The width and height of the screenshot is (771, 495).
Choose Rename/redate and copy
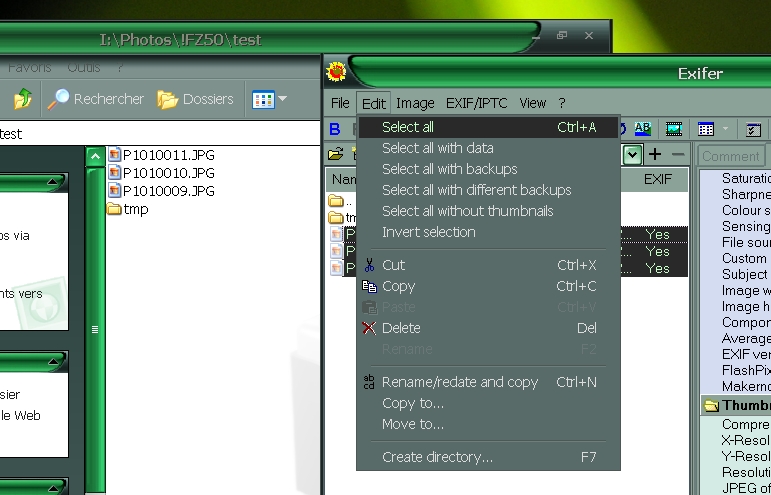[460, 382]
